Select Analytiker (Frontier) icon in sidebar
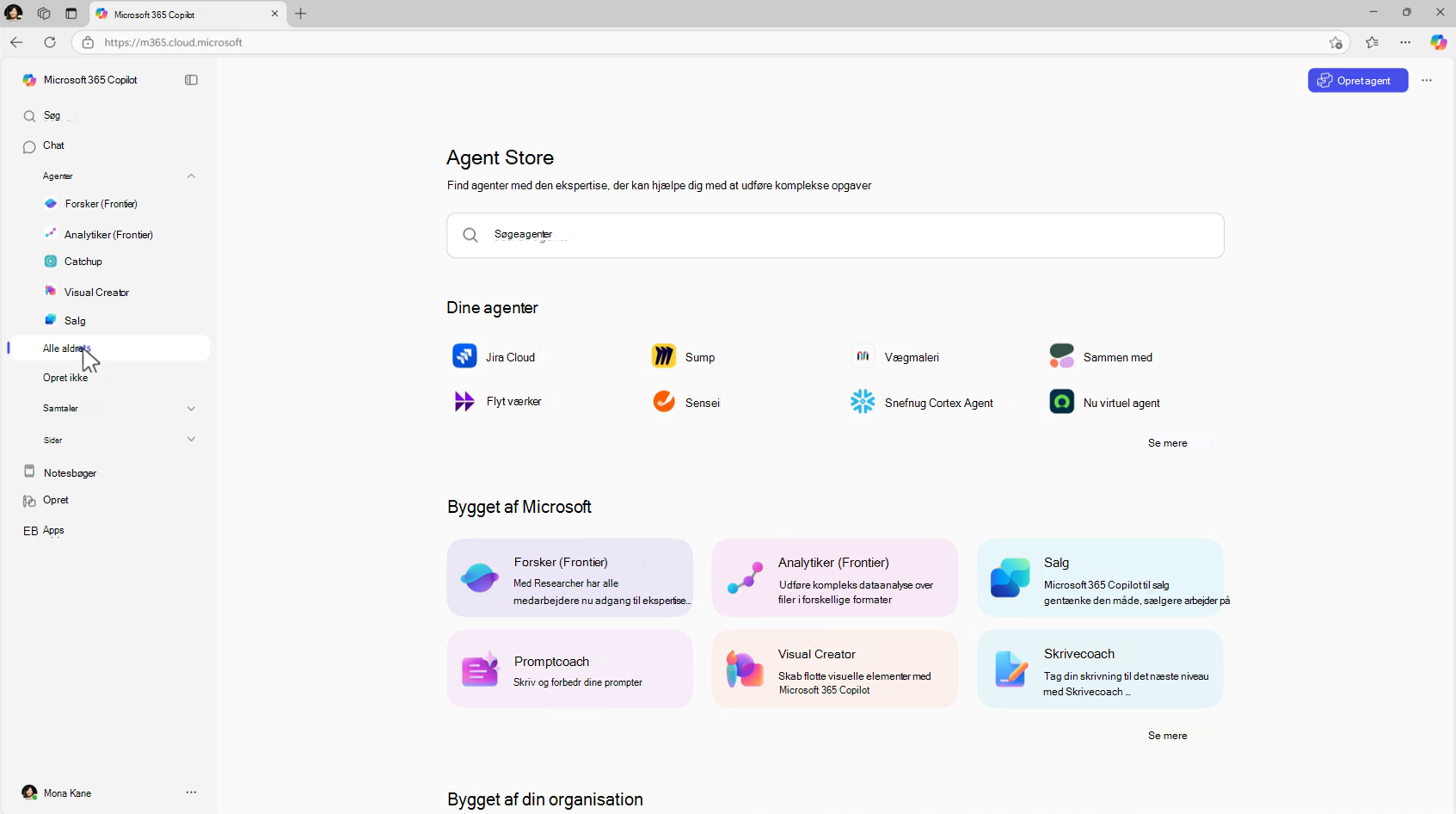The width and height of the screenshot is (1456, 814). point(51,233)
